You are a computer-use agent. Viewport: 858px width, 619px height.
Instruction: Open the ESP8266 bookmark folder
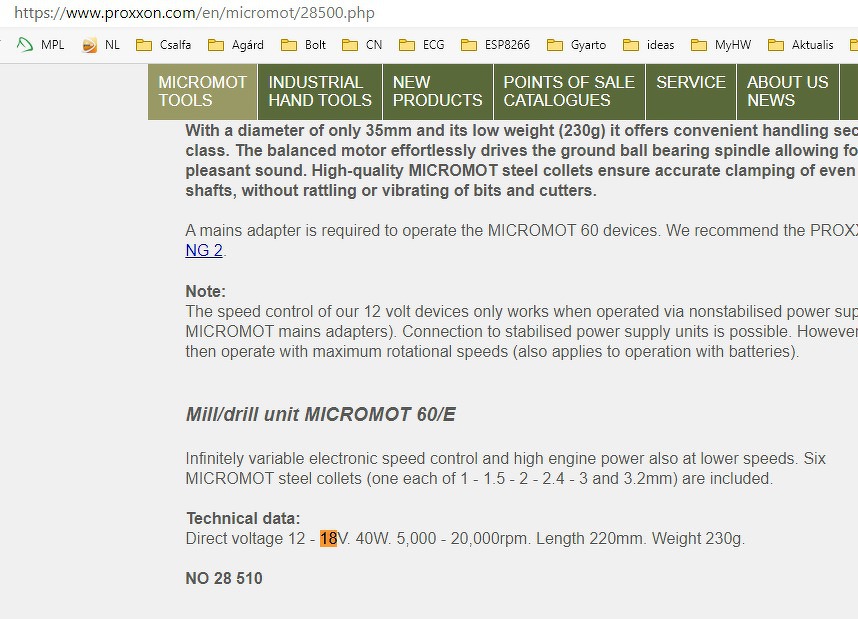pyautogui.click(x=495, y=45)
